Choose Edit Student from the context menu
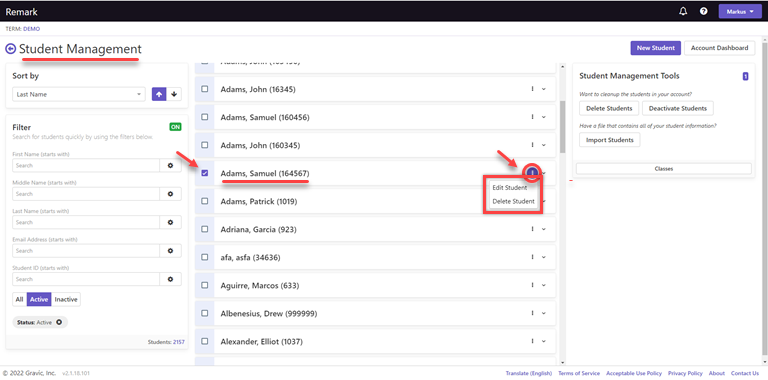Viewport: 768px width, 380px height. click(510, 188)
